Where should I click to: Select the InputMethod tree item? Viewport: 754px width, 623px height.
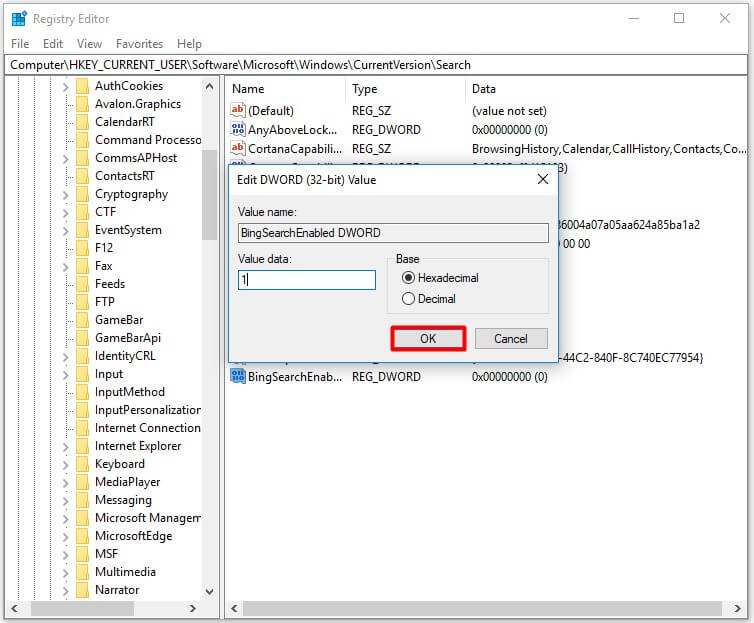click(x=130, y=392)
